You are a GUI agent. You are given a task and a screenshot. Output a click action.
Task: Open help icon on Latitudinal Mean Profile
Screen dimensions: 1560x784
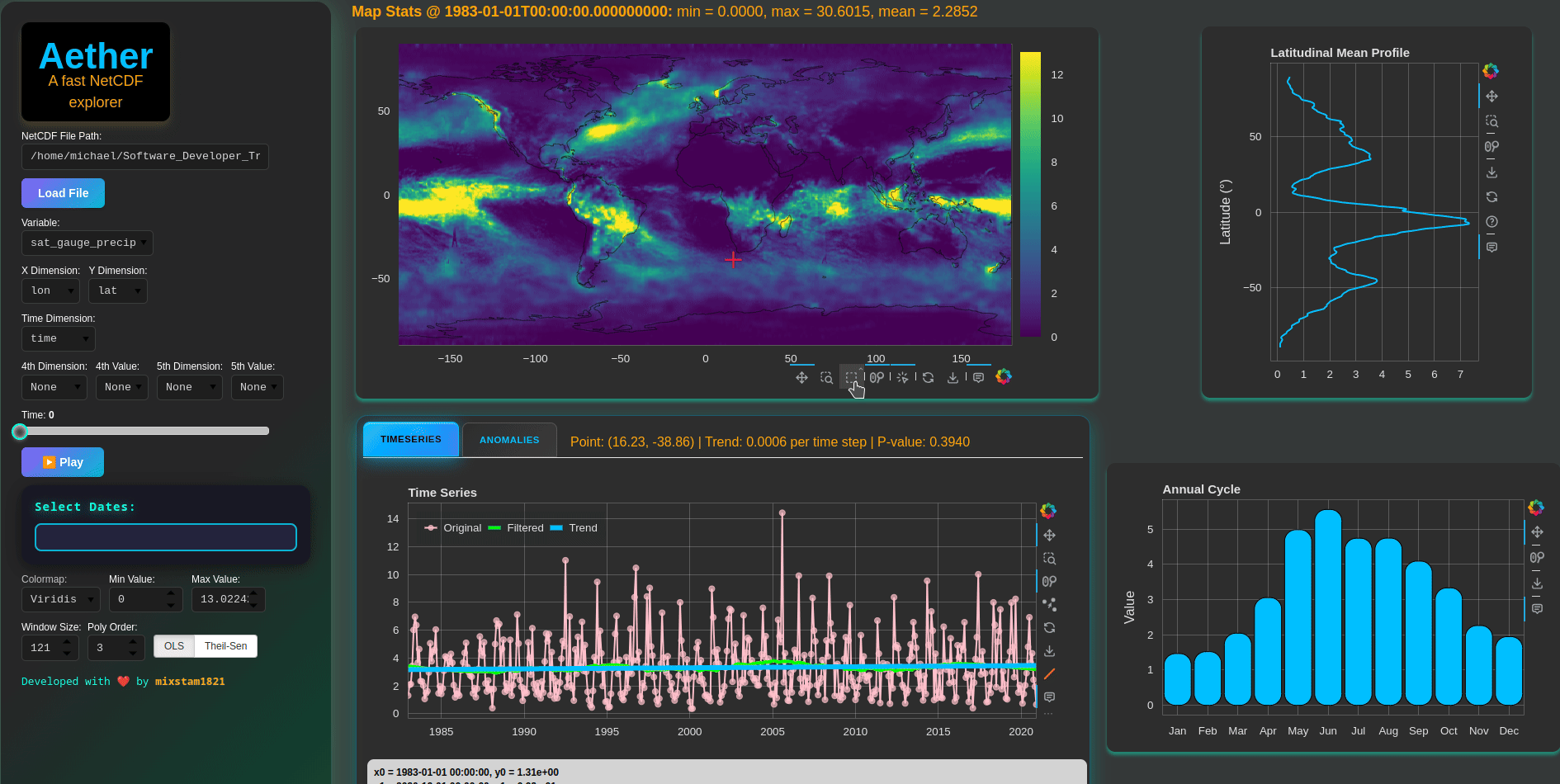point(1491,222)
